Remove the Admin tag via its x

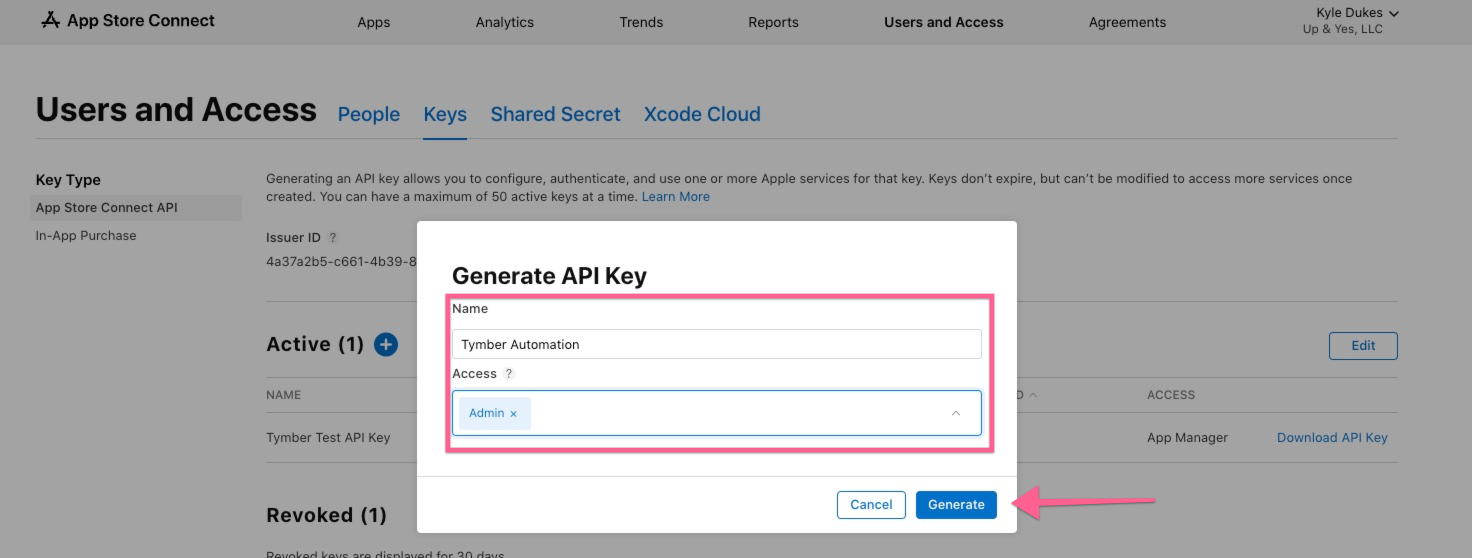(x=514, y=414)
